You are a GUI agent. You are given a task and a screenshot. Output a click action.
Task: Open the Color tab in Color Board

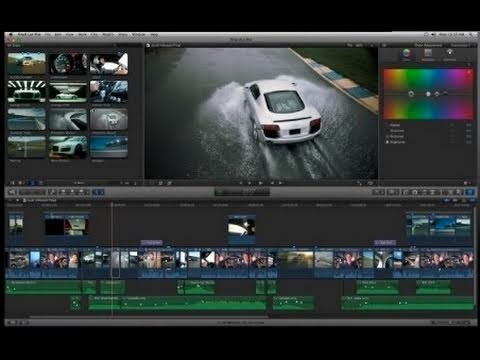pyautogui.click(x=406, y=54)
